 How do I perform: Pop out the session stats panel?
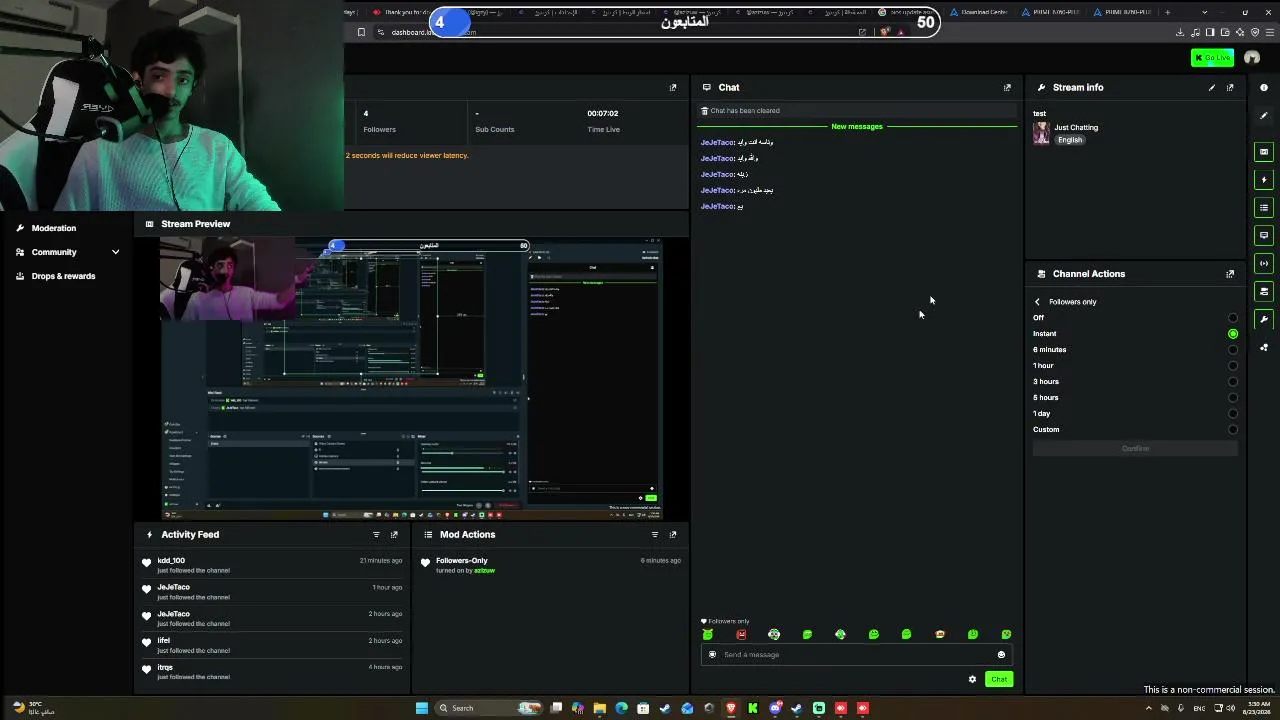(673, 88)
